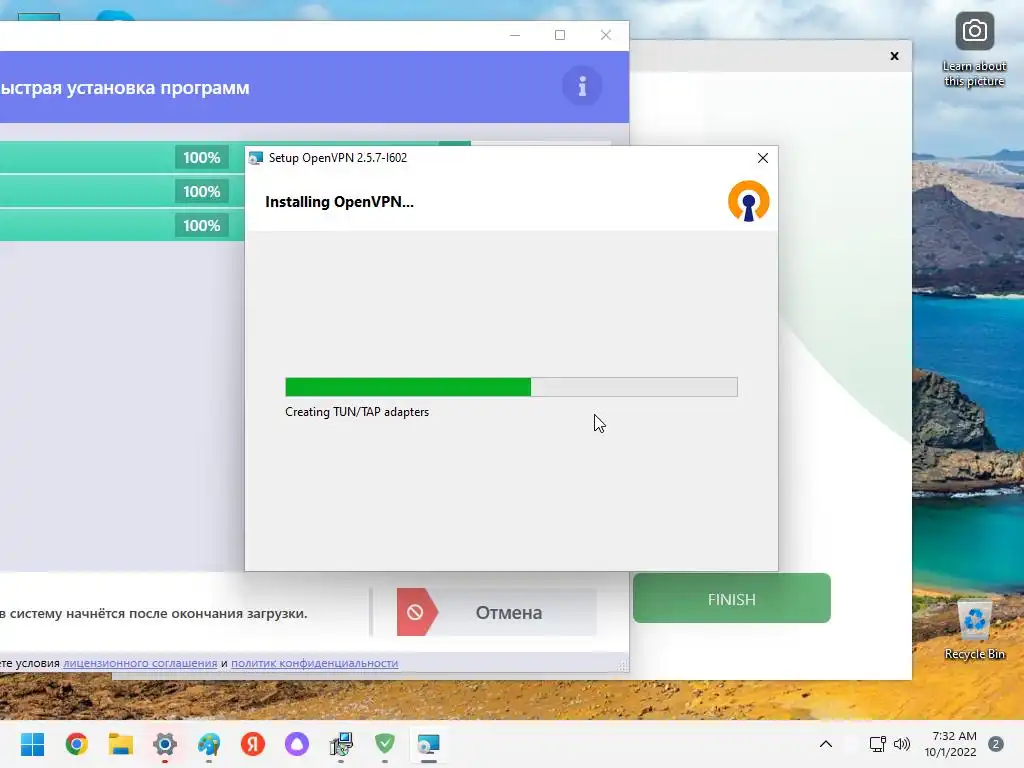Click the 'ыстрая установка программ' header title
The width and height of the screenshot is (1024, 768).
pyautogui.click(x=125, y=88)
